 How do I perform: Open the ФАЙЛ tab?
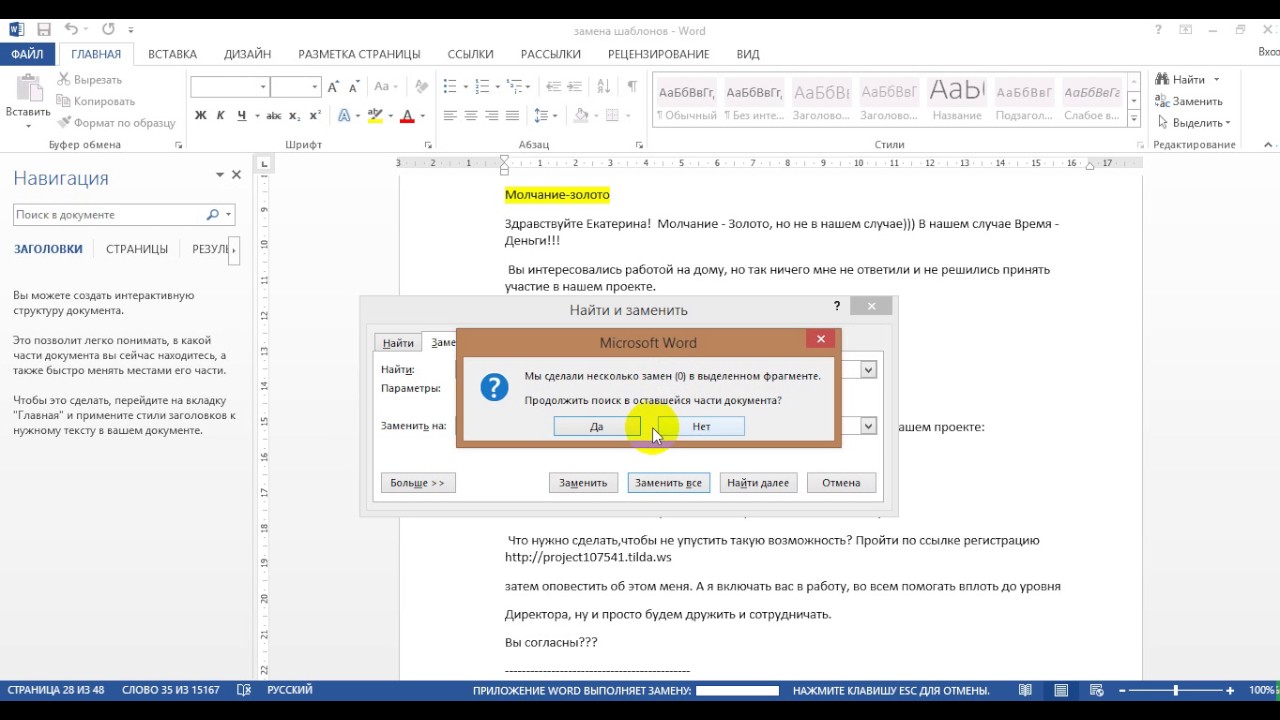point(27,54)
